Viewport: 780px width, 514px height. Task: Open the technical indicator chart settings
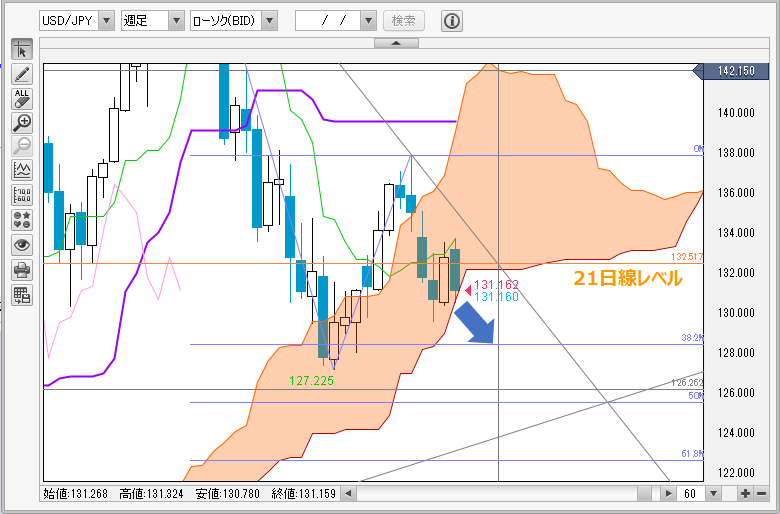tap(22, 171)
